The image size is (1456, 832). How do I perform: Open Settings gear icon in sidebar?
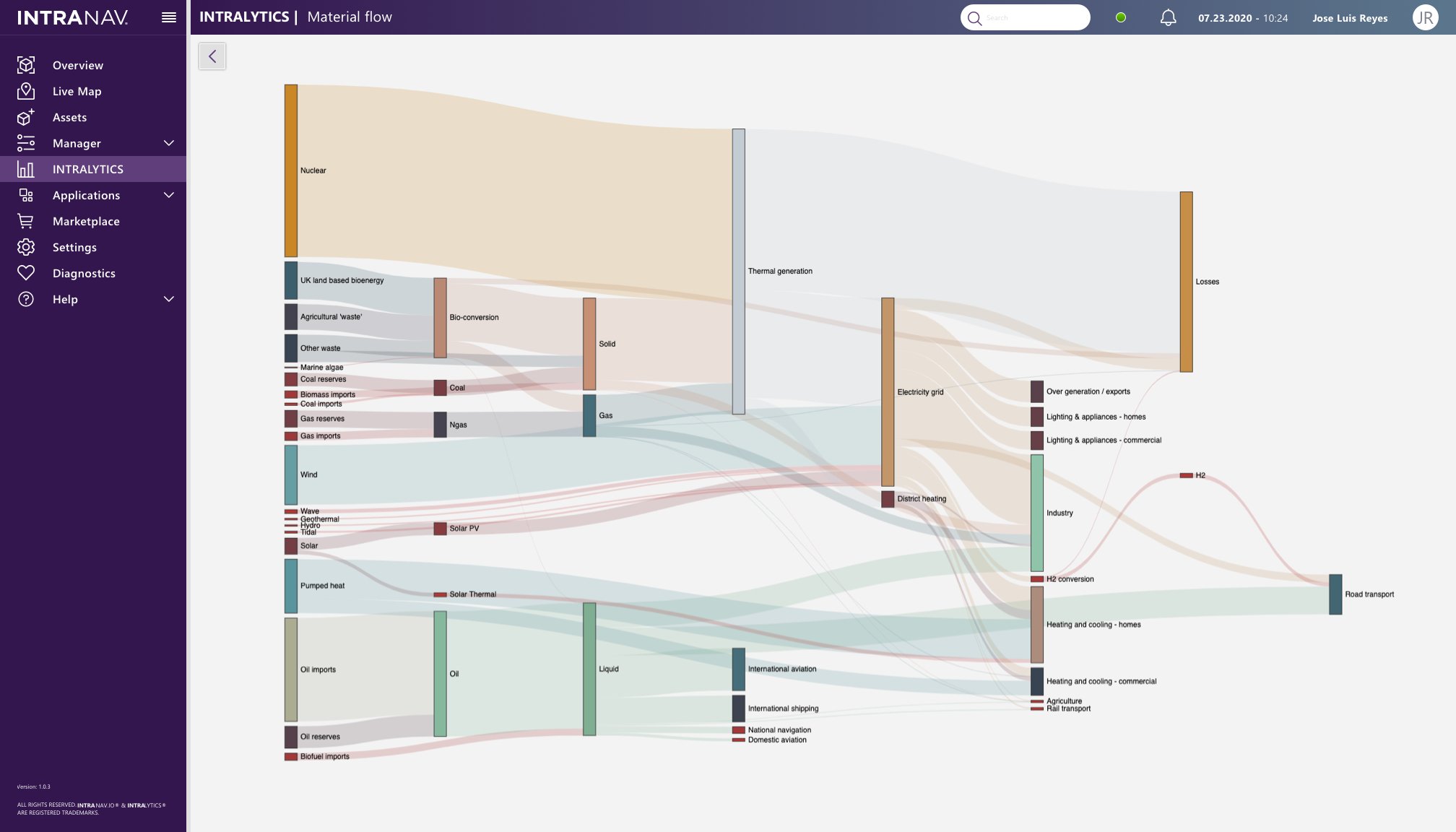(26, 247)
